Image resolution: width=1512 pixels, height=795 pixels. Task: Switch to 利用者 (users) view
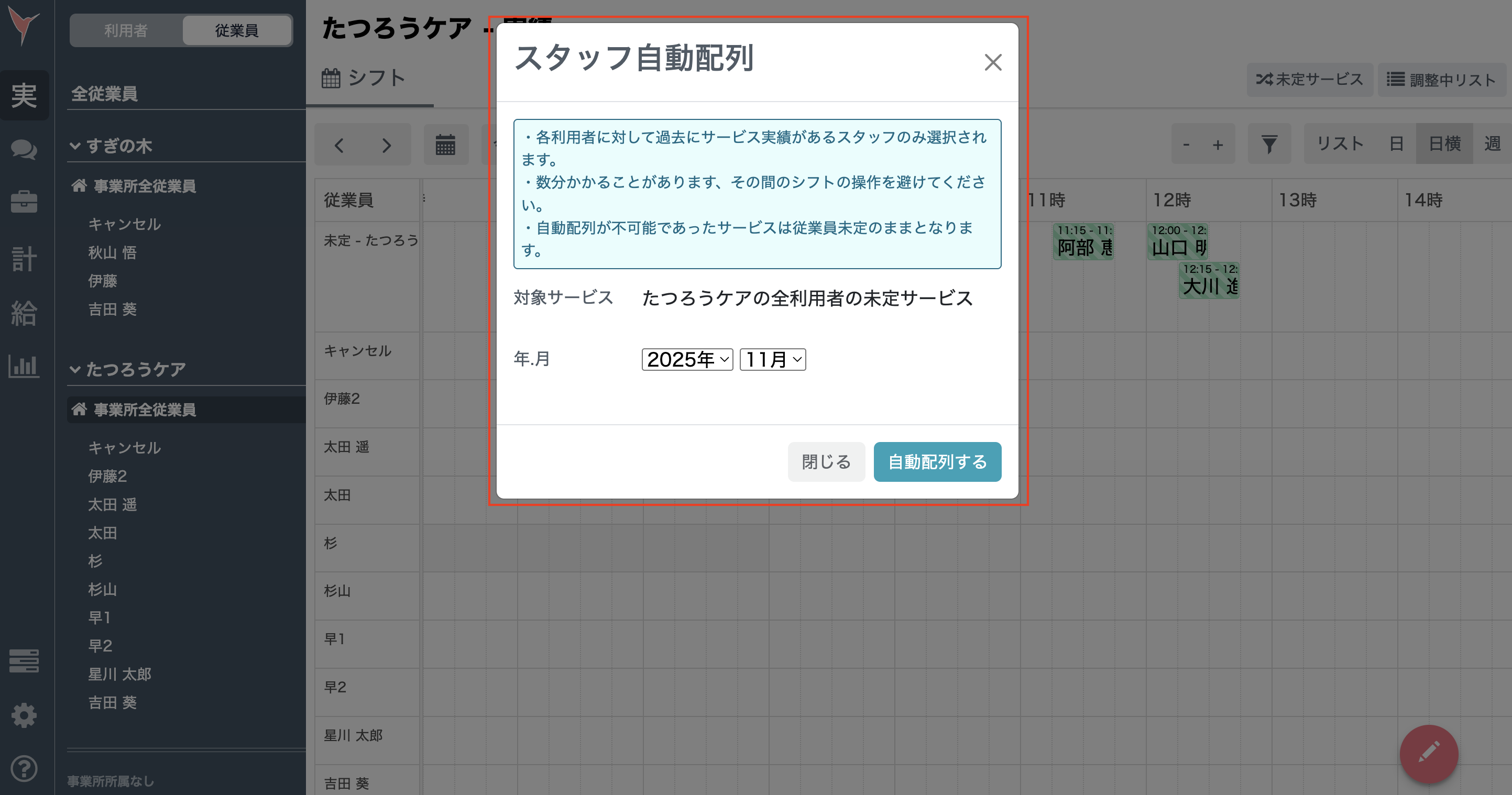coord(125,30)
